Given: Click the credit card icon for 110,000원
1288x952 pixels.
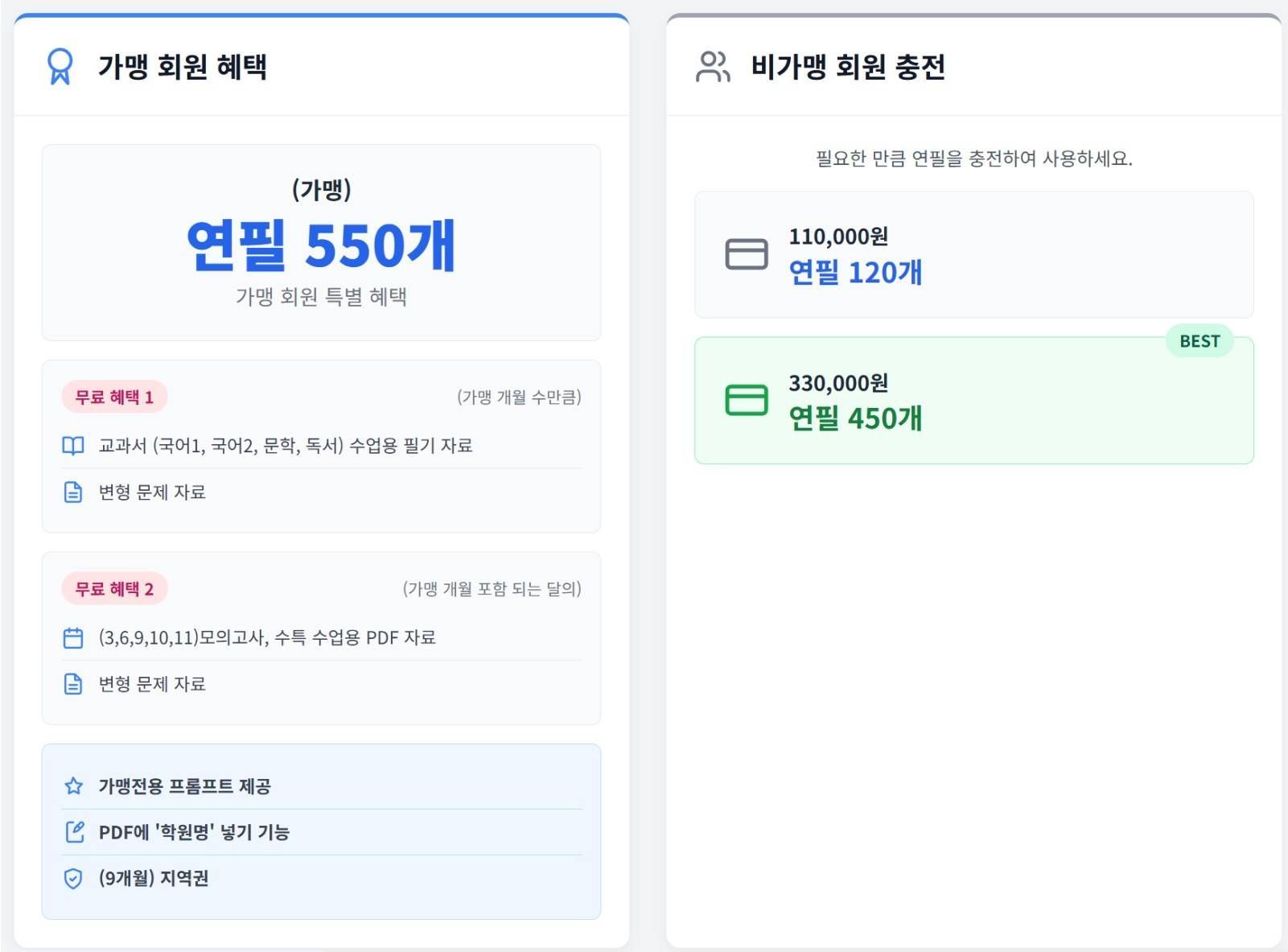Looking at the screenshot, I should [x=747, y=254].
